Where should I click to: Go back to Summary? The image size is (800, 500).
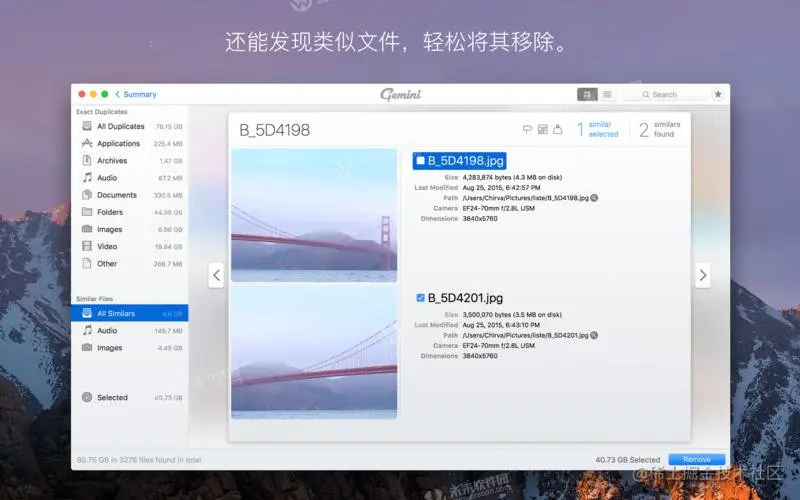point(136,94)
